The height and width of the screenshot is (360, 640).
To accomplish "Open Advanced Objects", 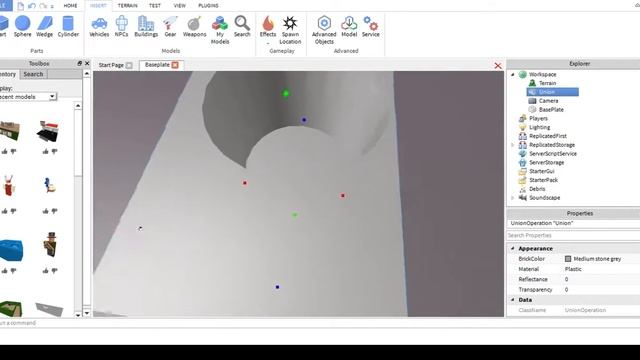I will 324,30.
